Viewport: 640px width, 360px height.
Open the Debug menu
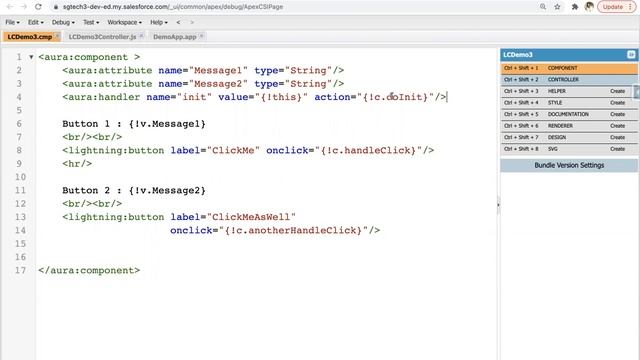[63, 22]
